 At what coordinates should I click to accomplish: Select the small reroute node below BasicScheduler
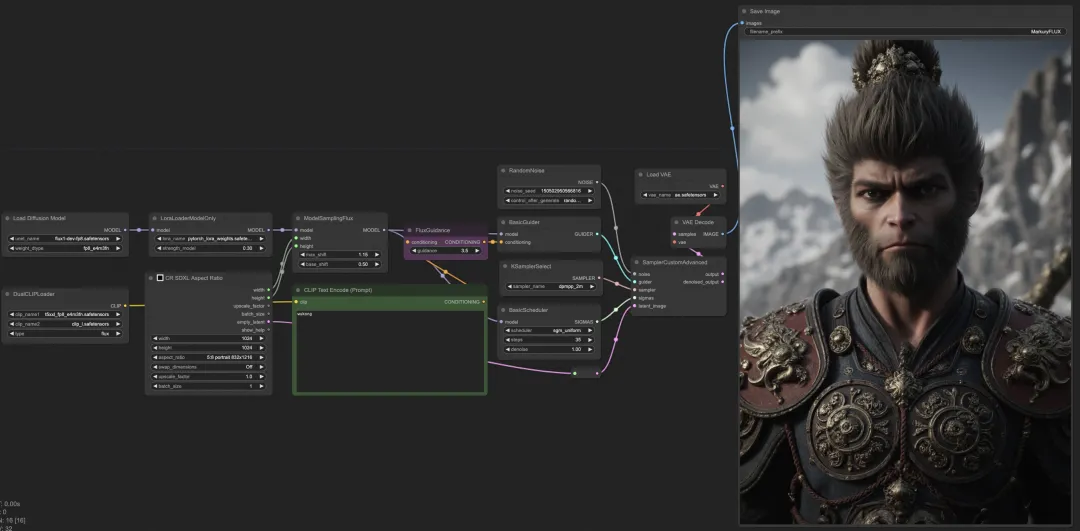pos(585,373)
